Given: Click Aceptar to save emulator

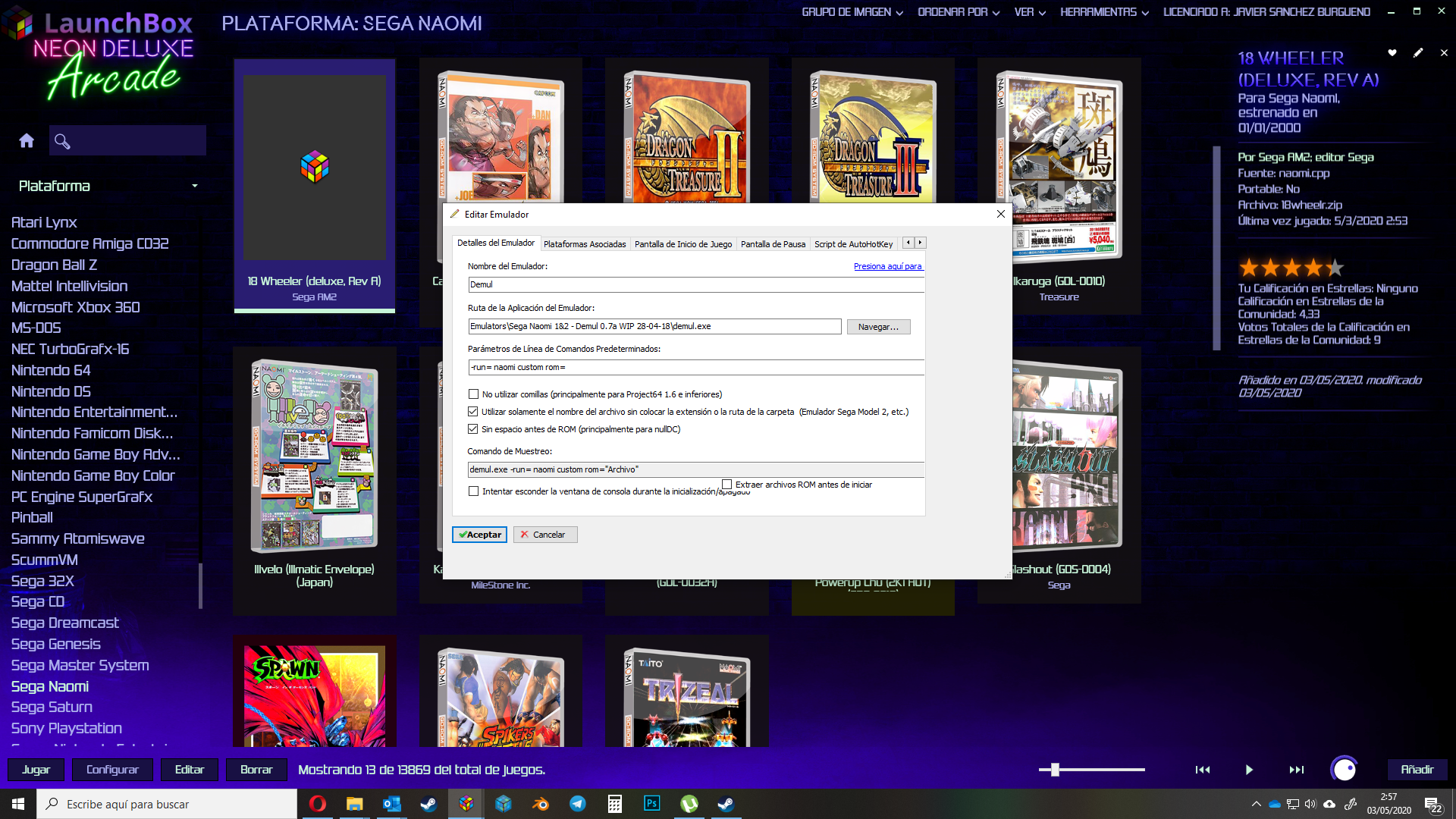Looking at the screenshot, I should (480, 535).
